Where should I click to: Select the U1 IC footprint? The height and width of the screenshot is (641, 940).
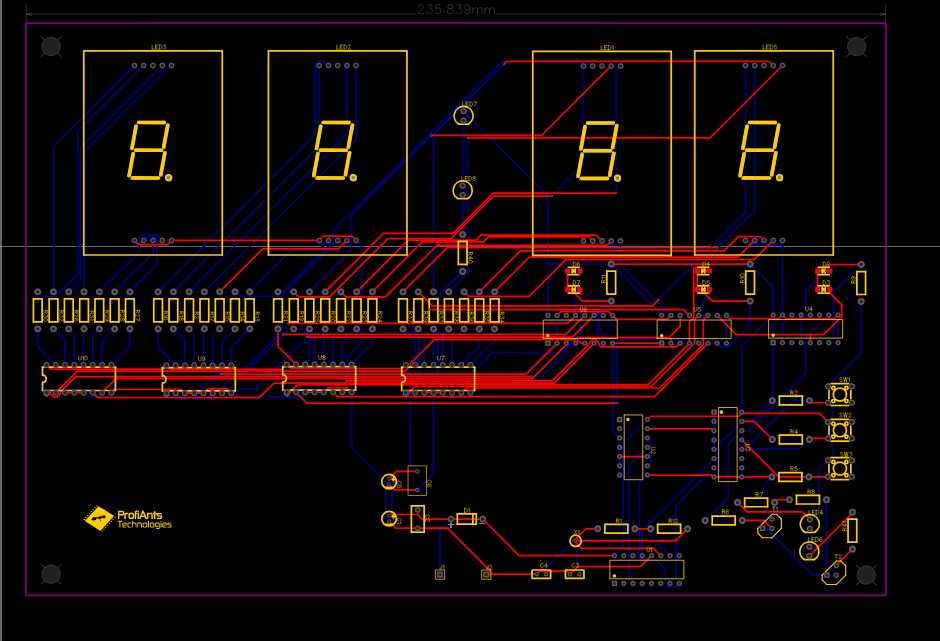point(647,570)
